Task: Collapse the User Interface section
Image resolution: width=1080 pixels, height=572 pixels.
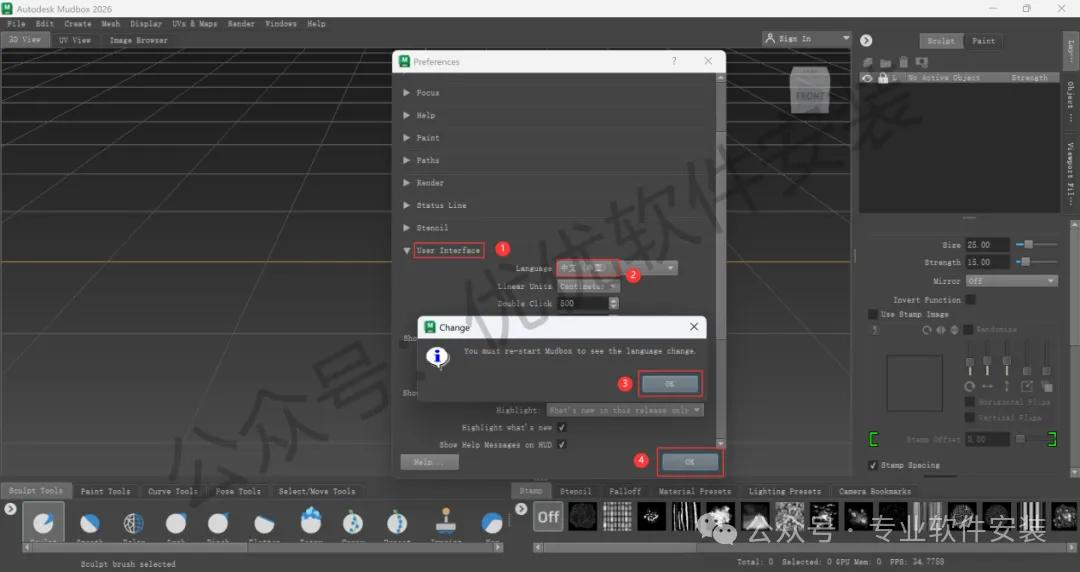Action: [x=406, y=250]
